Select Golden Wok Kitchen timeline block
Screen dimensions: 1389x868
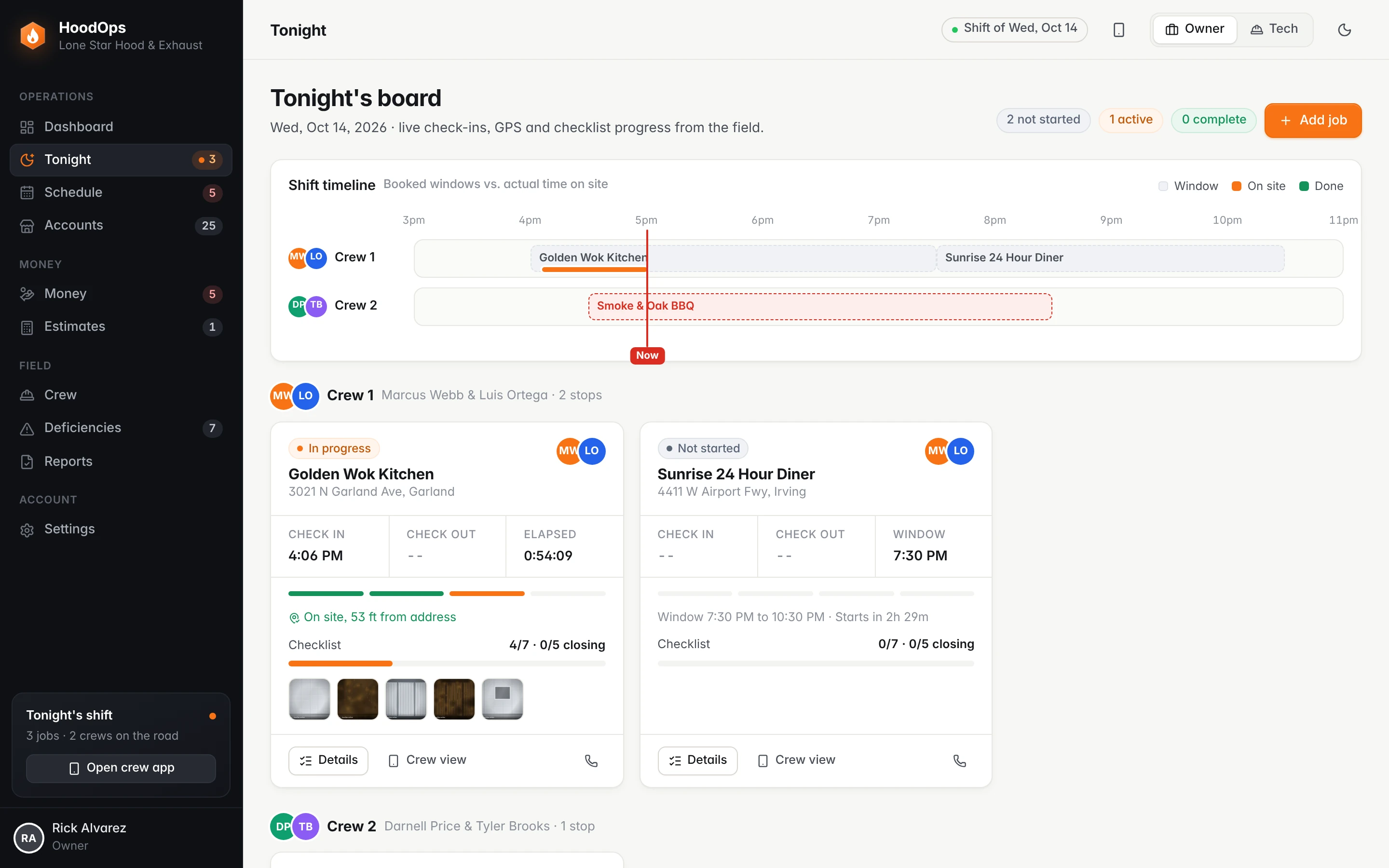[733, 258]
